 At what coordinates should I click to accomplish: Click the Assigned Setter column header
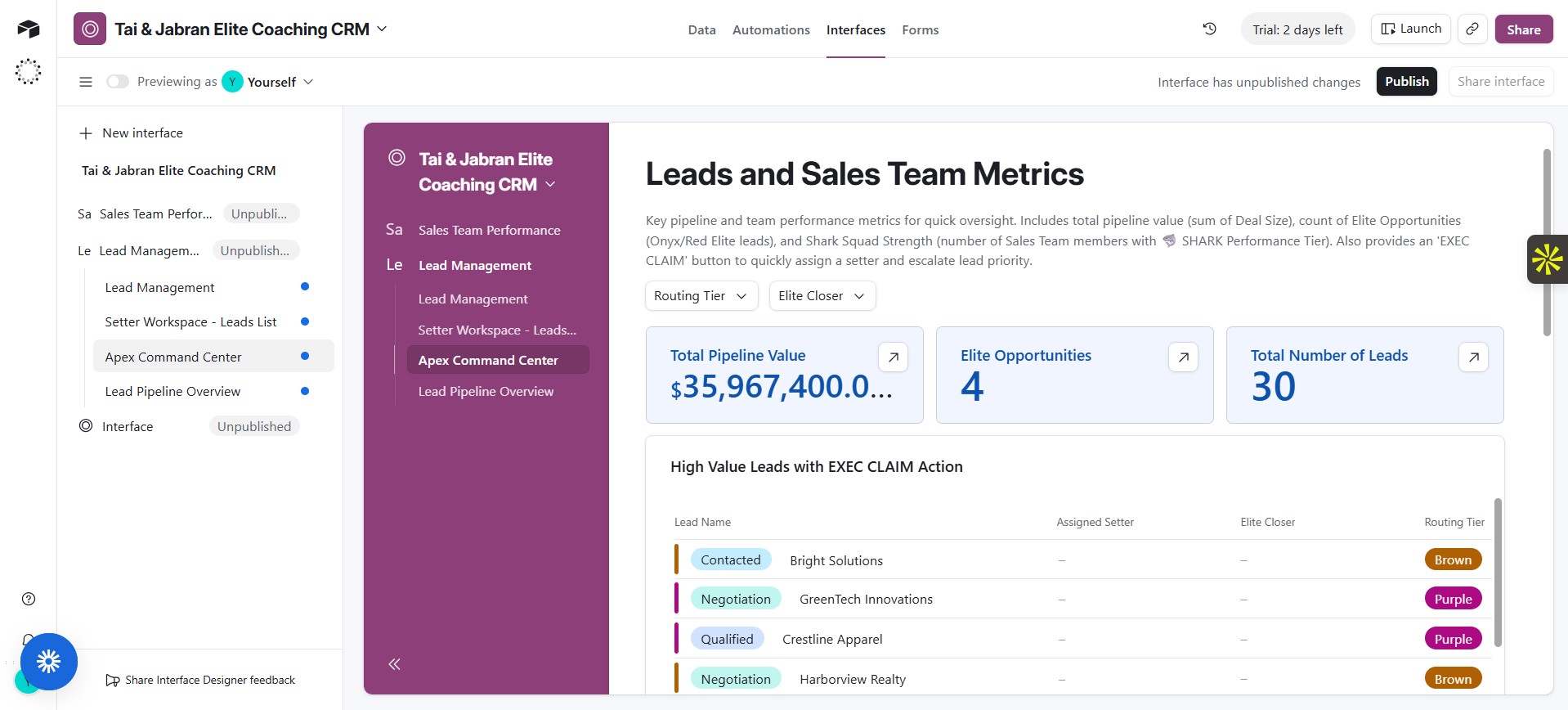[x=1095, y=523]
